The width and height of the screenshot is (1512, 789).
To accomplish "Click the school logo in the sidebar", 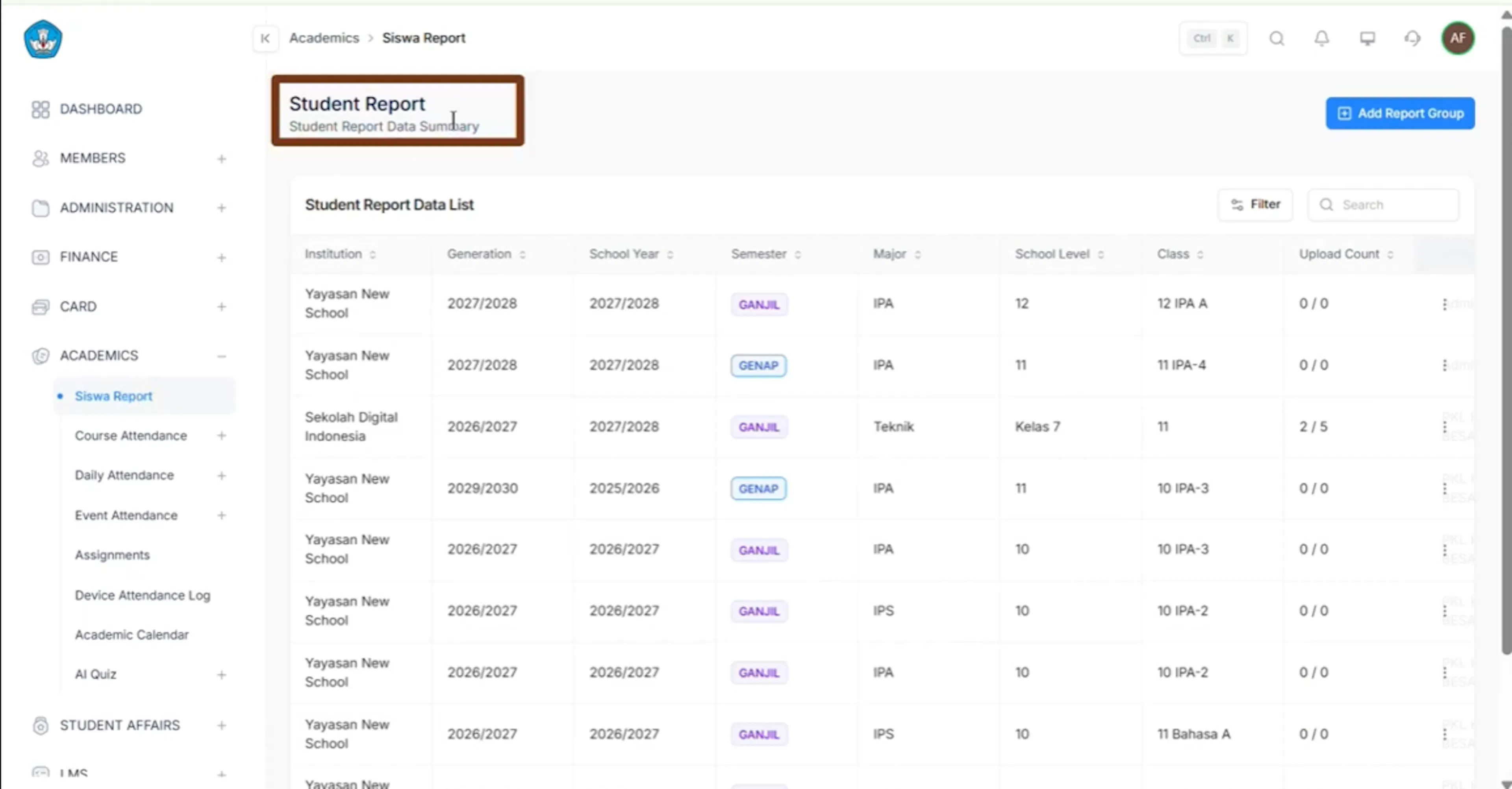I will click(x=43, y=39).
